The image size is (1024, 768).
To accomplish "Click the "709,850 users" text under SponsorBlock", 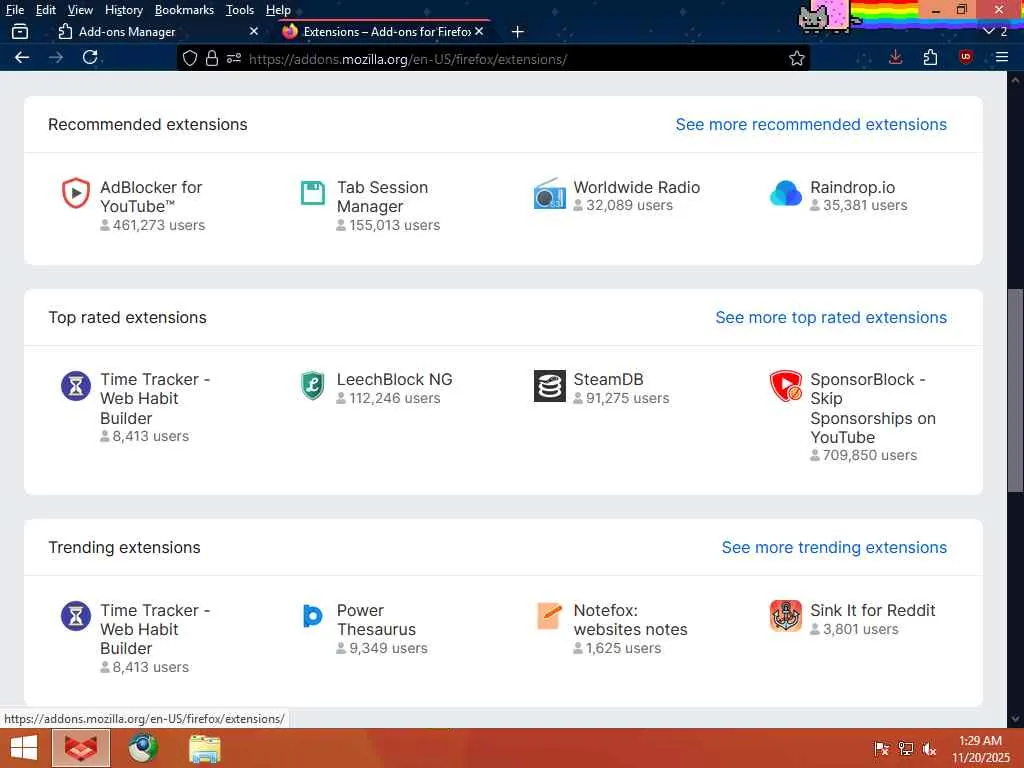I will [869, 455].
